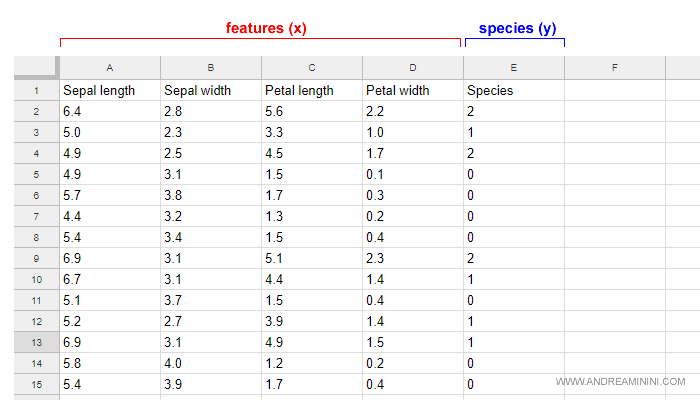
Task: Click cell D9 showing 2.3
Action: pos(412,258)
